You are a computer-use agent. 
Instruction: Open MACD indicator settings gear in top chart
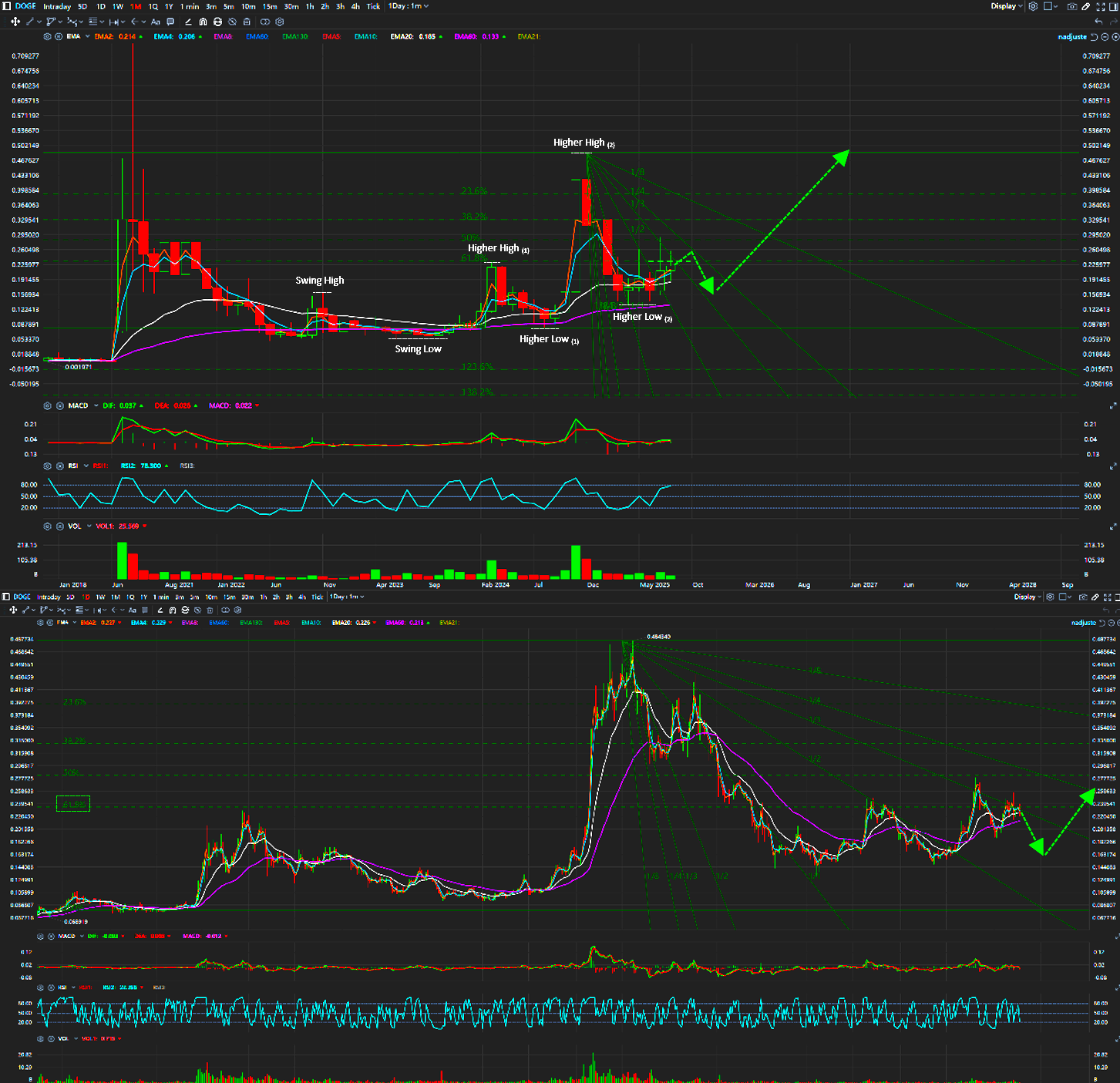tap(48, 405)
